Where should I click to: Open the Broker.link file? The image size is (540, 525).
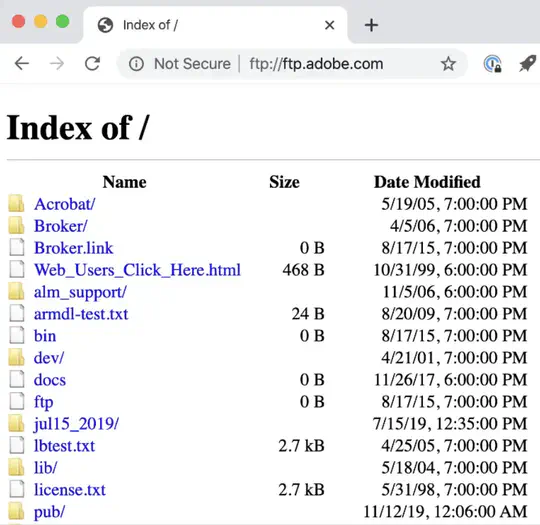pos(73,248)
